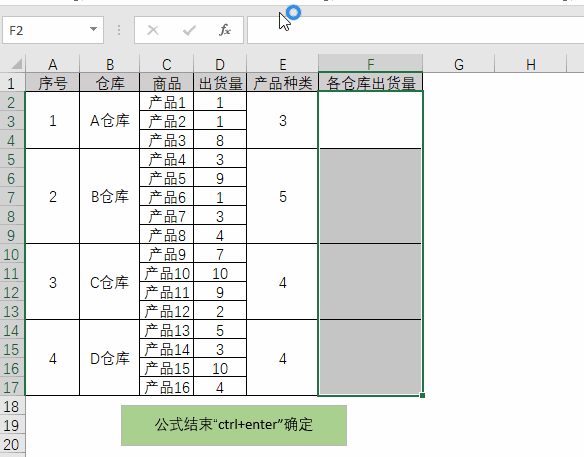Viewport: 584px width, 457px height.
Task: Select row 18 header
Action: (11, 406)
